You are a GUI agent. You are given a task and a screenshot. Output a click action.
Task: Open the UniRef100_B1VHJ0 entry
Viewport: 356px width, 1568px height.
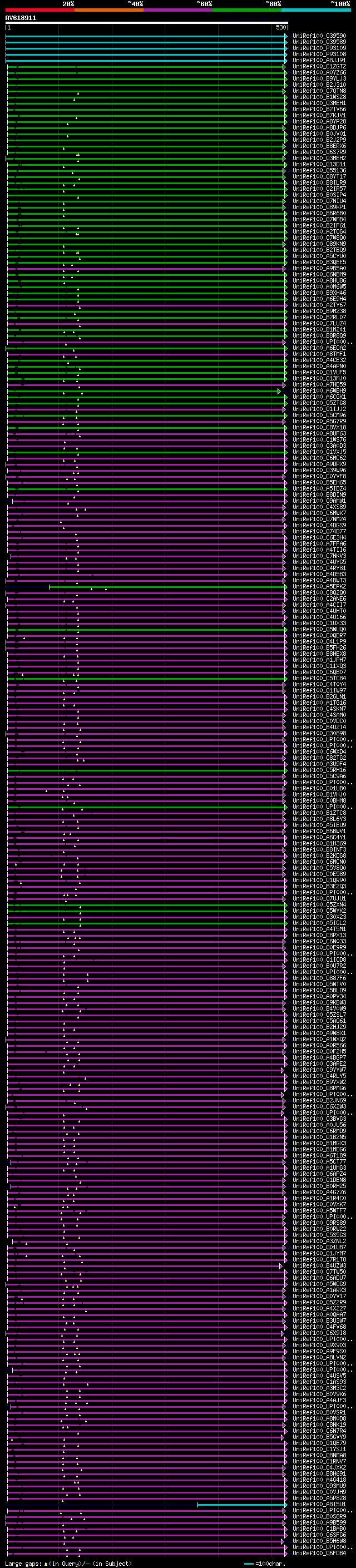(319, 794)
